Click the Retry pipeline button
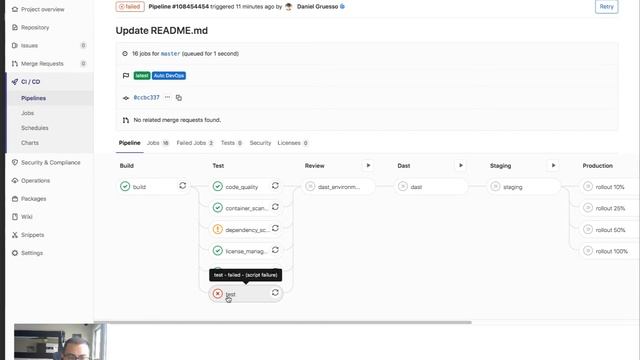Image resolution: width=640 pixels, height=360 pixels. tap(606, 7)
